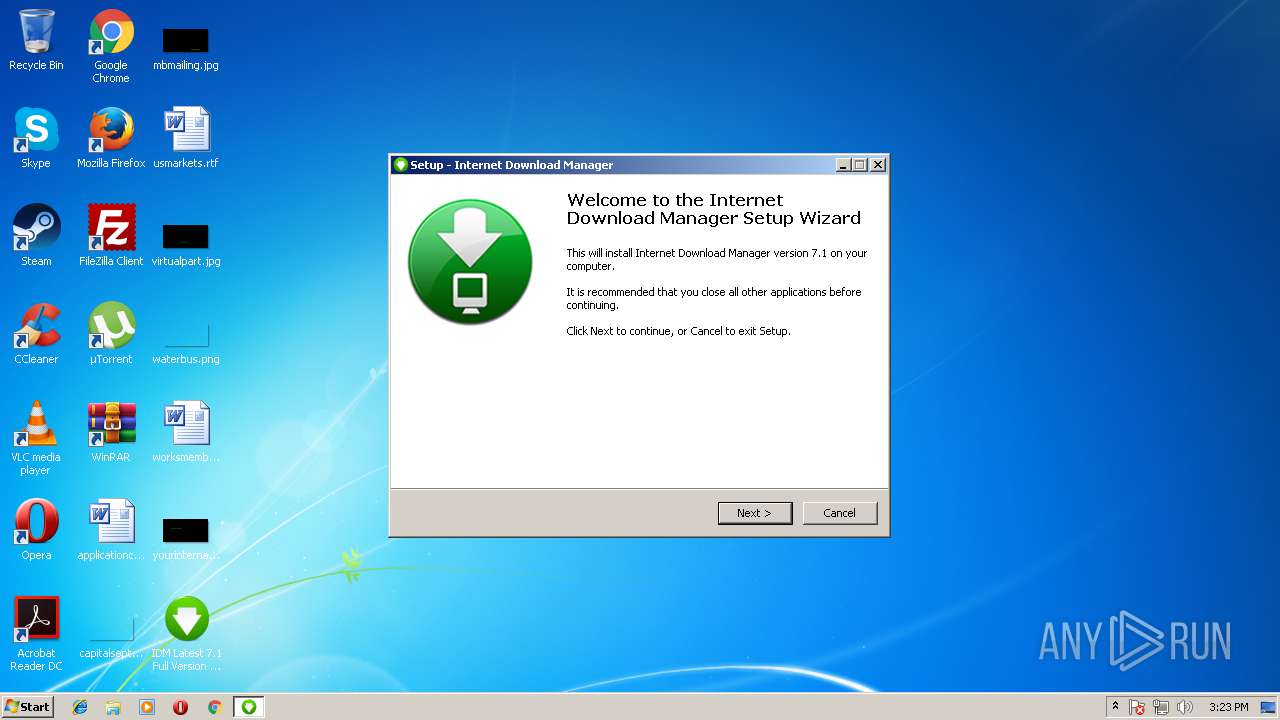Select the Skype desktop shortcut
Image resolution: width=1280 pixels, height=720 pixels.
[36, 138]
